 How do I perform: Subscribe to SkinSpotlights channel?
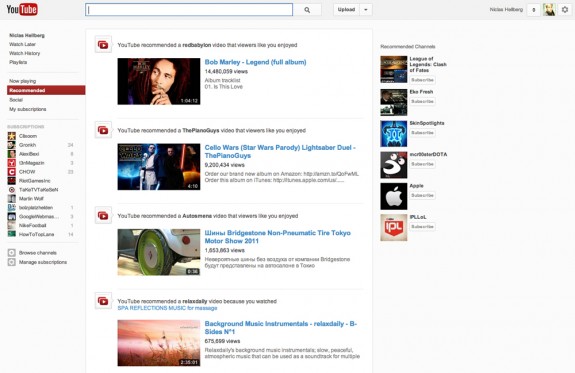(422, 133)
